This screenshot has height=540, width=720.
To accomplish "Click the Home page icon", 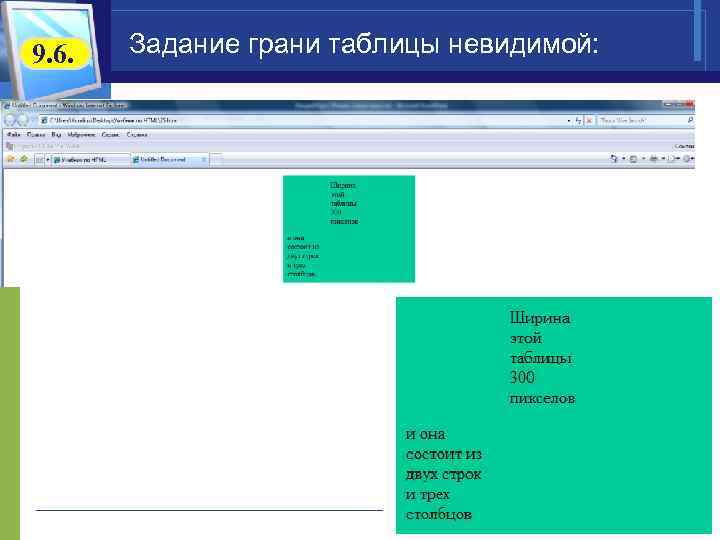I will (614, 159).
